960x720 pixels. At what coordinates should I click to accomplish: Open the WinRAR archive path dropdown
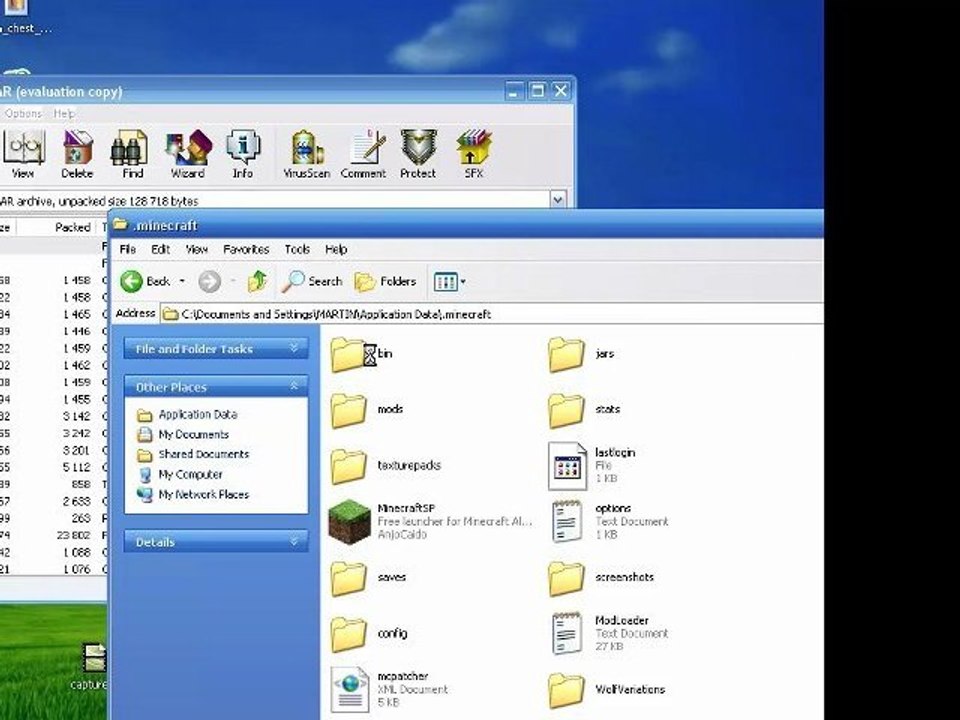tap(558, 200)
